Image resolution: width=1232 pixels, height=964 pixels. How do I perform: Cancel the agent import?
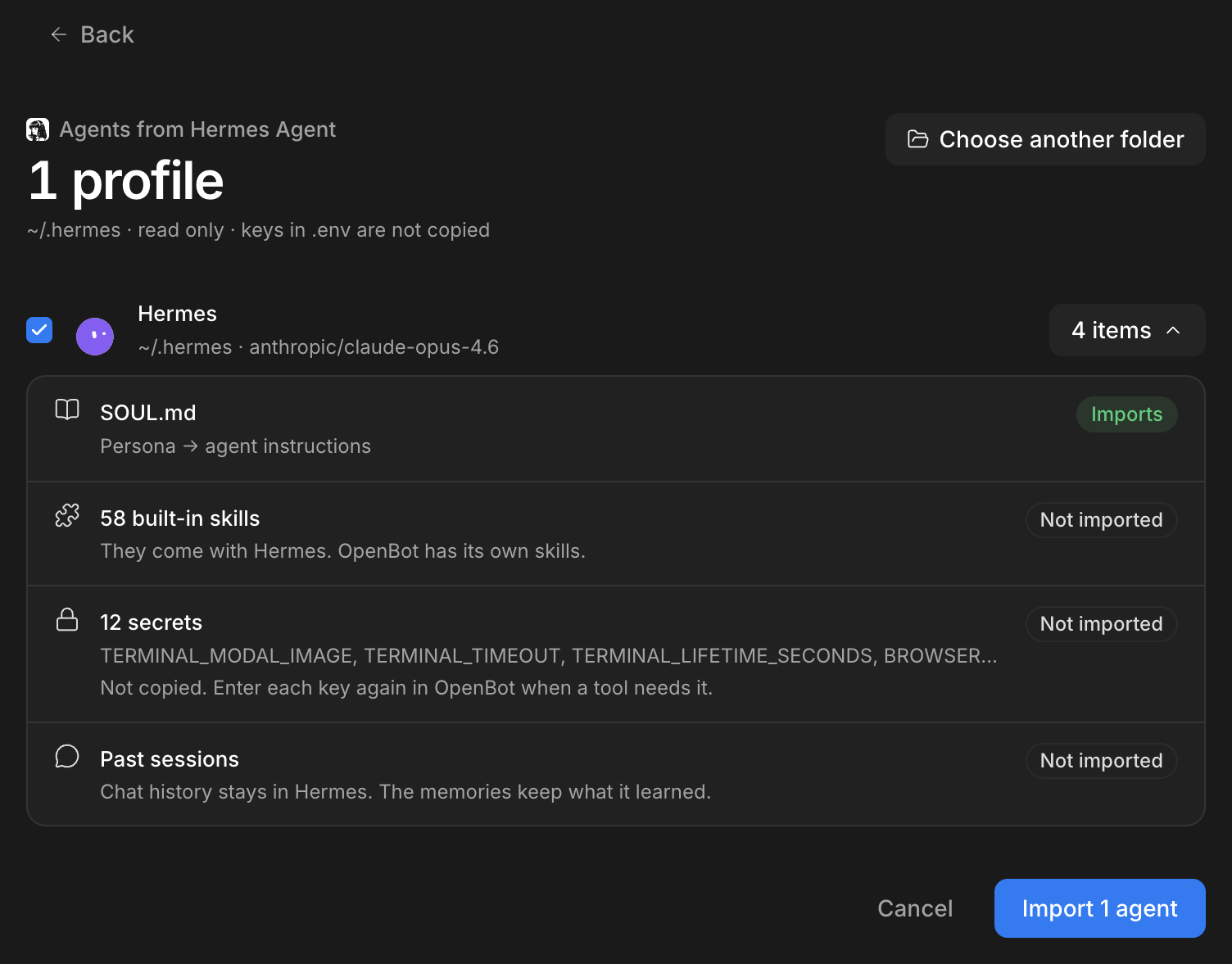[915, 908]
